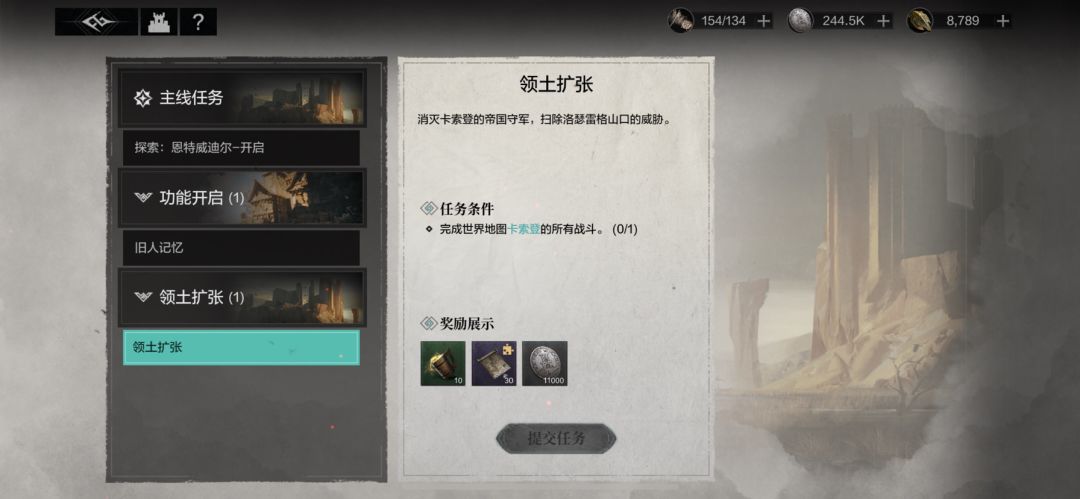Collapse the 领土扩张 section header
Screen dimensions: 1080x499
[x=242, y=297]
